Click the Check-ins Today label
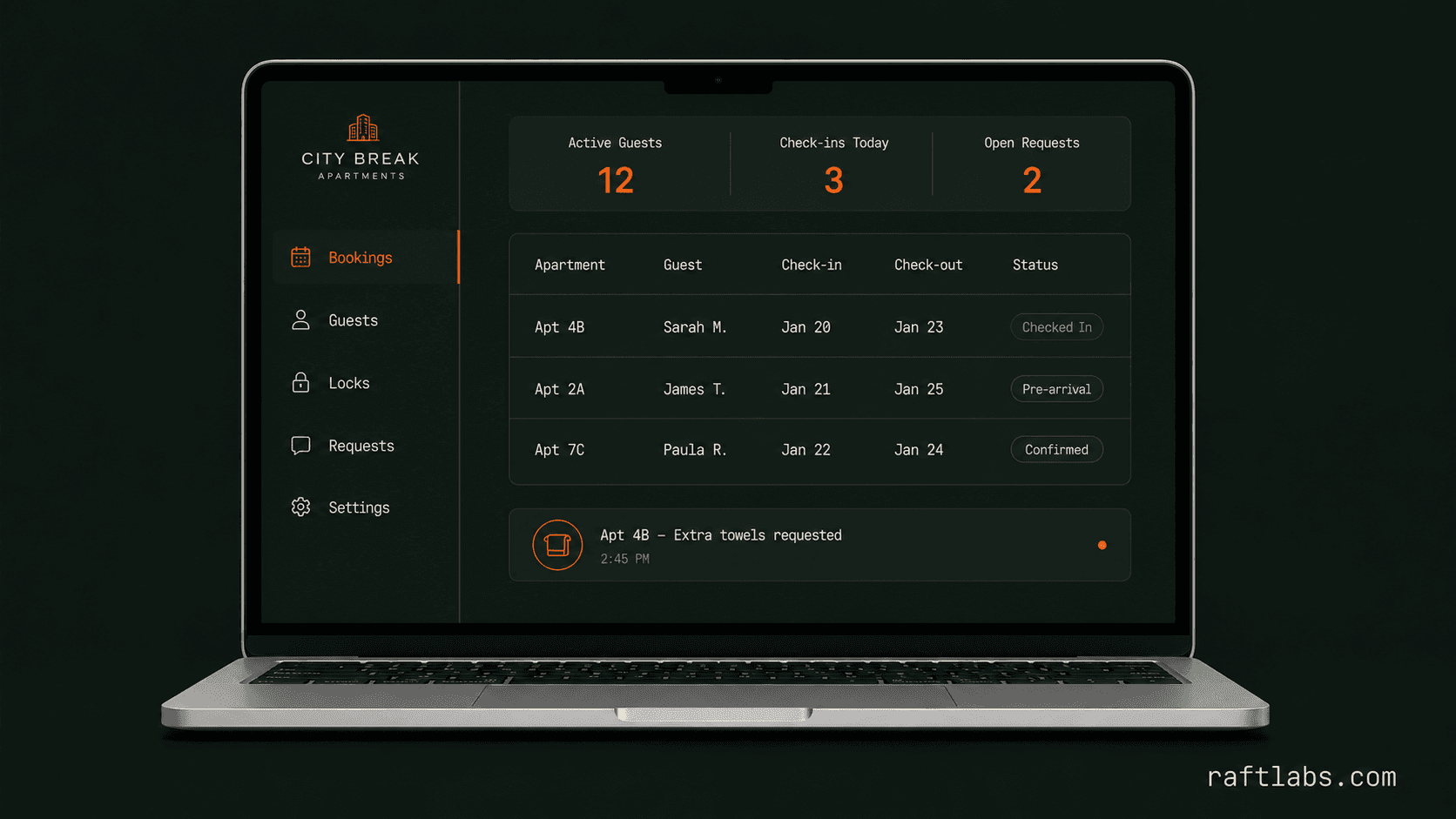This screenshot has height=819, width=1456. coord(833,143)
